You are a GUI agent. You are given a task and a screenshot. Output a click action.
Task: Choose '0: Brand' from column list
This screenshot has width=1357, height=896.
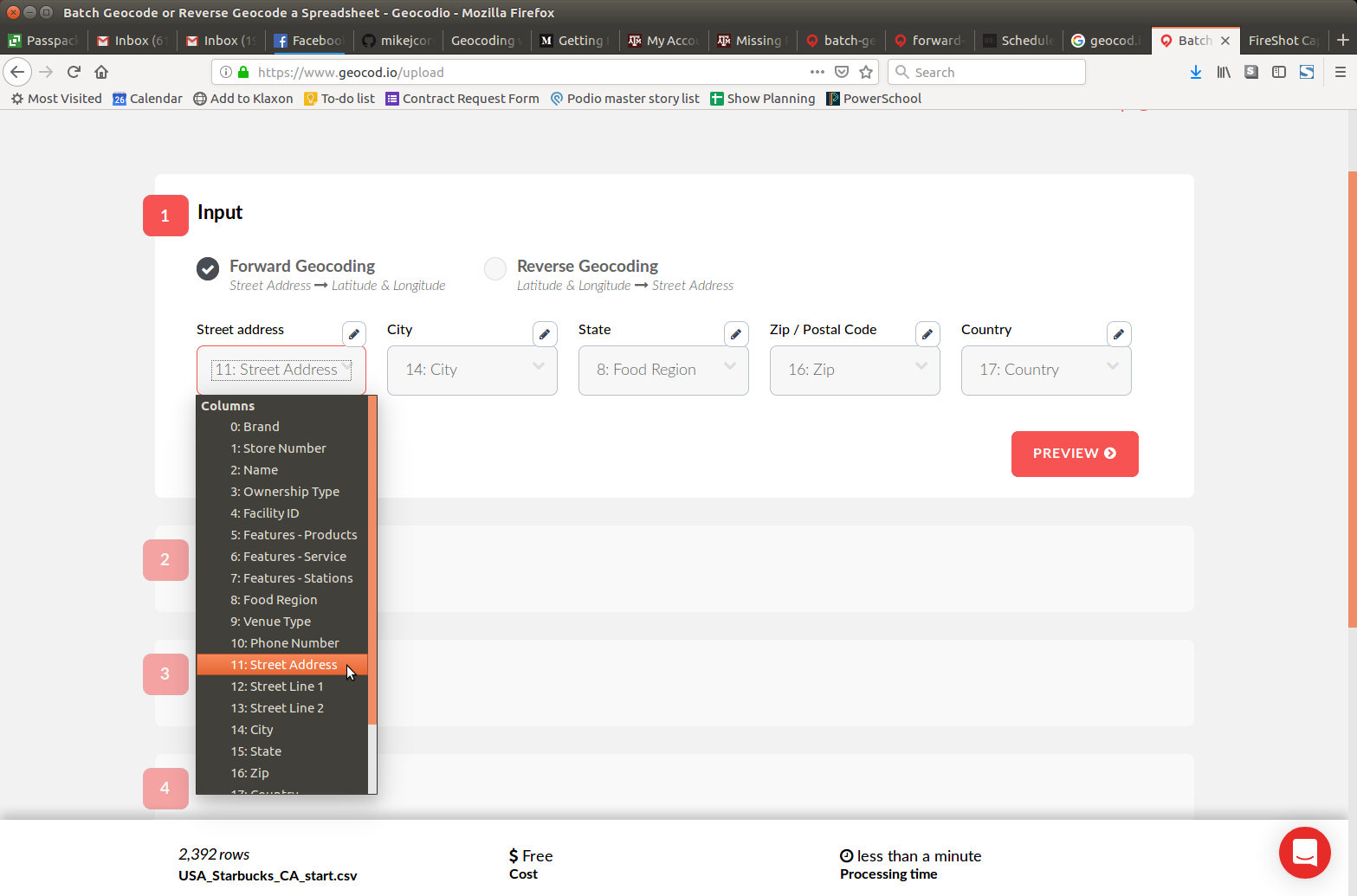coord(282,427)
